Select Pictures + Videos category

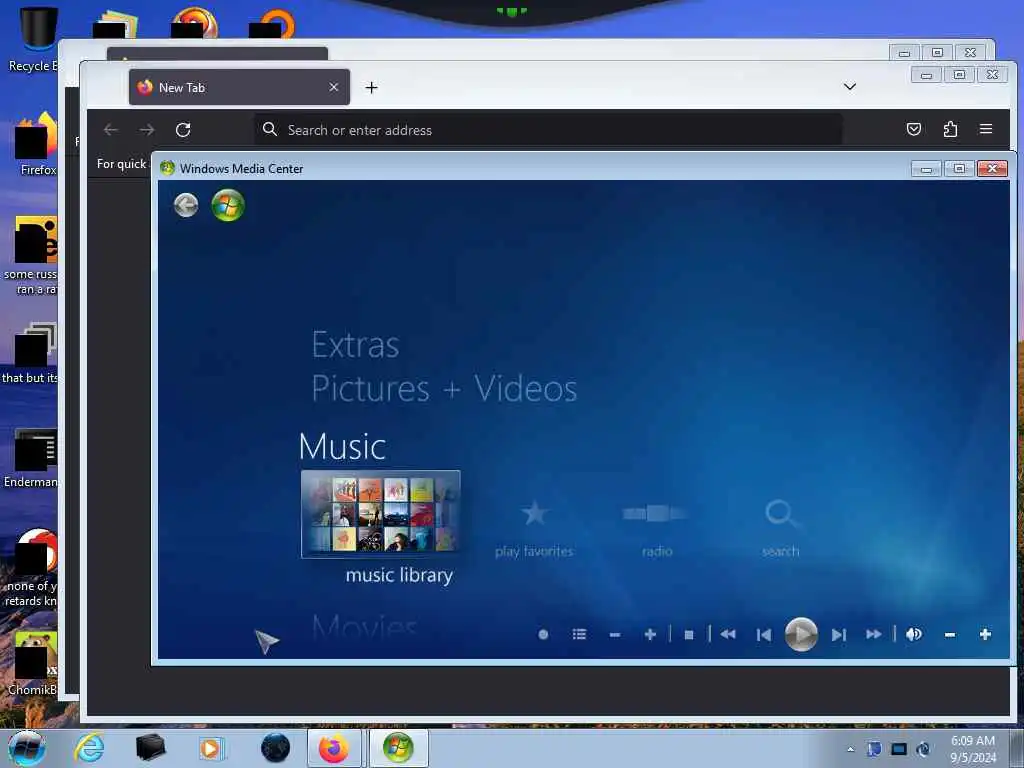(x=444, y=389)
